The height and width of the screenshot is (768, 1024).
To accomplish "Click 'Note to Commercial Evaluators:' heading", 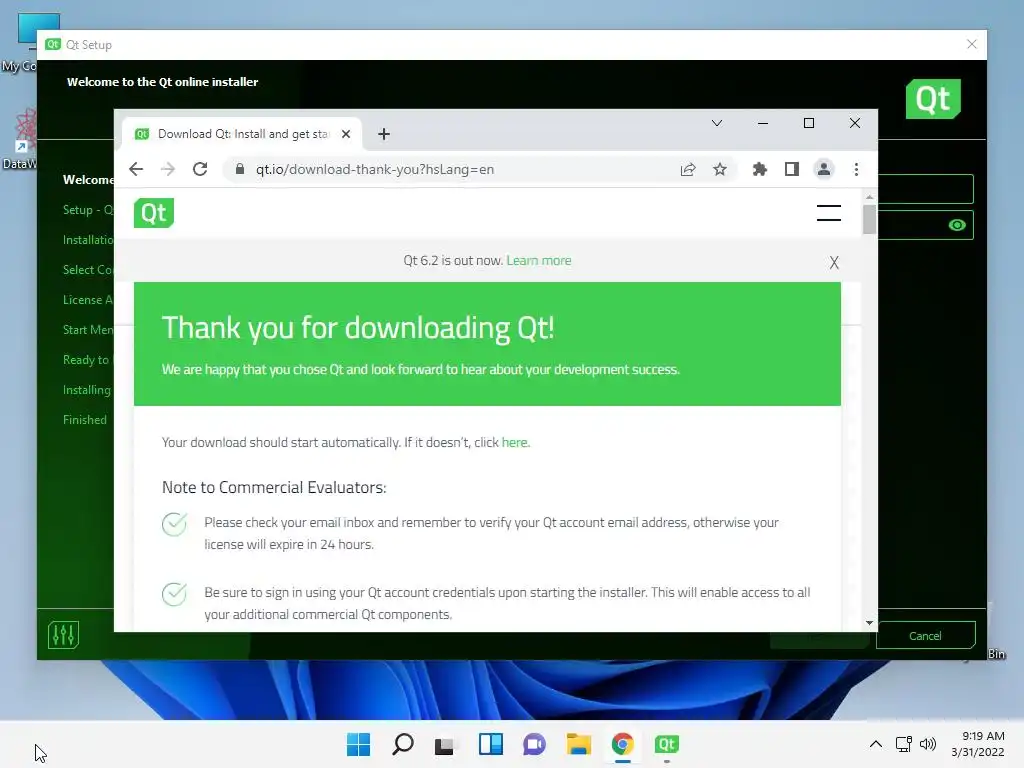I will (274, 487).
